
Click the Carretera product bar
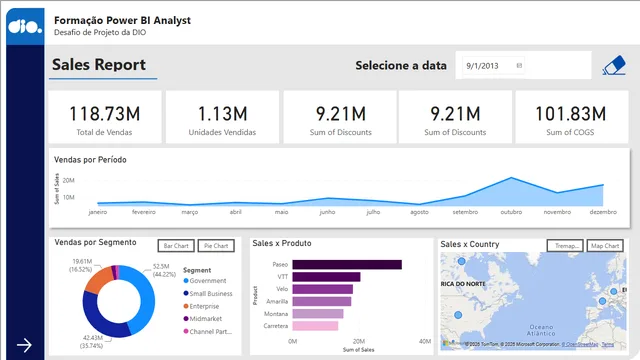point(315,326)
